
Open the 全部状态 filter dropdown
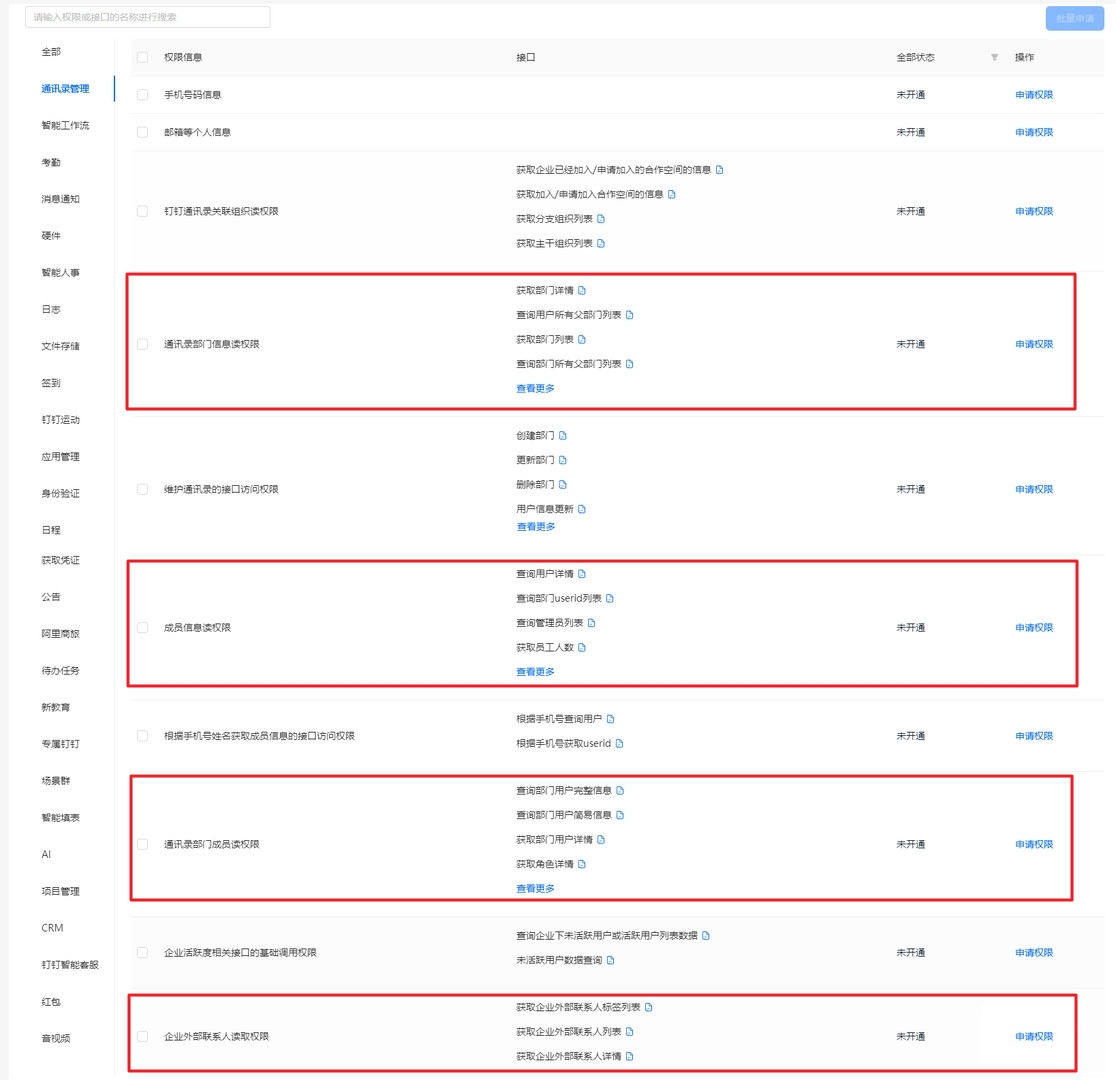[x=994, y=58]
